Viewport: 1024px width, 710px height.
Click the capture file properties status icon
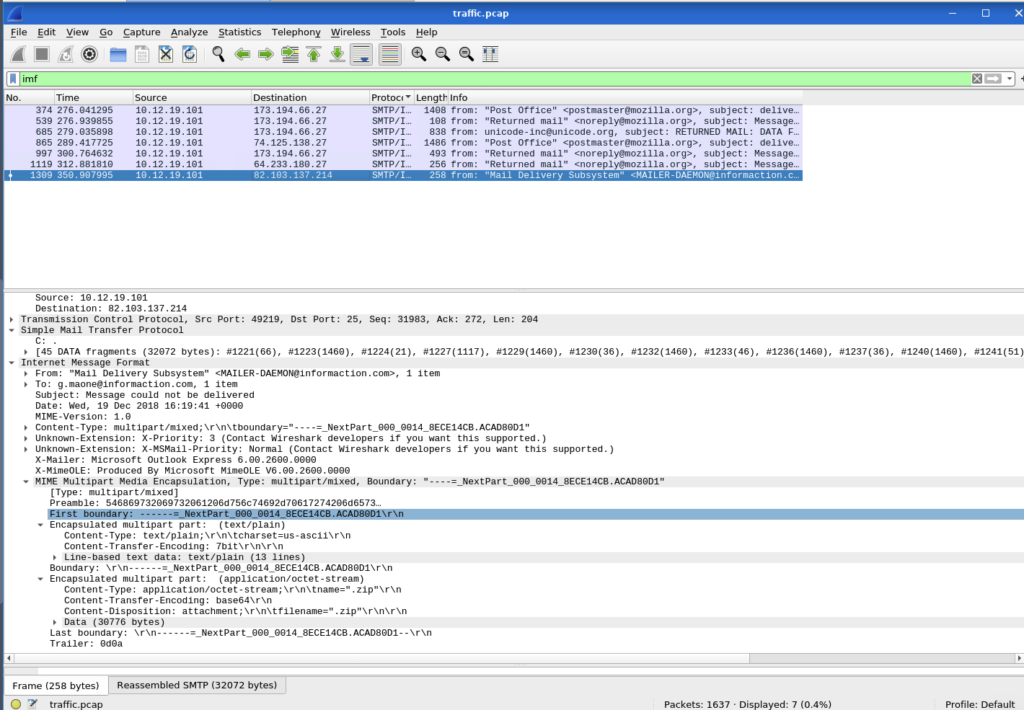33,703
